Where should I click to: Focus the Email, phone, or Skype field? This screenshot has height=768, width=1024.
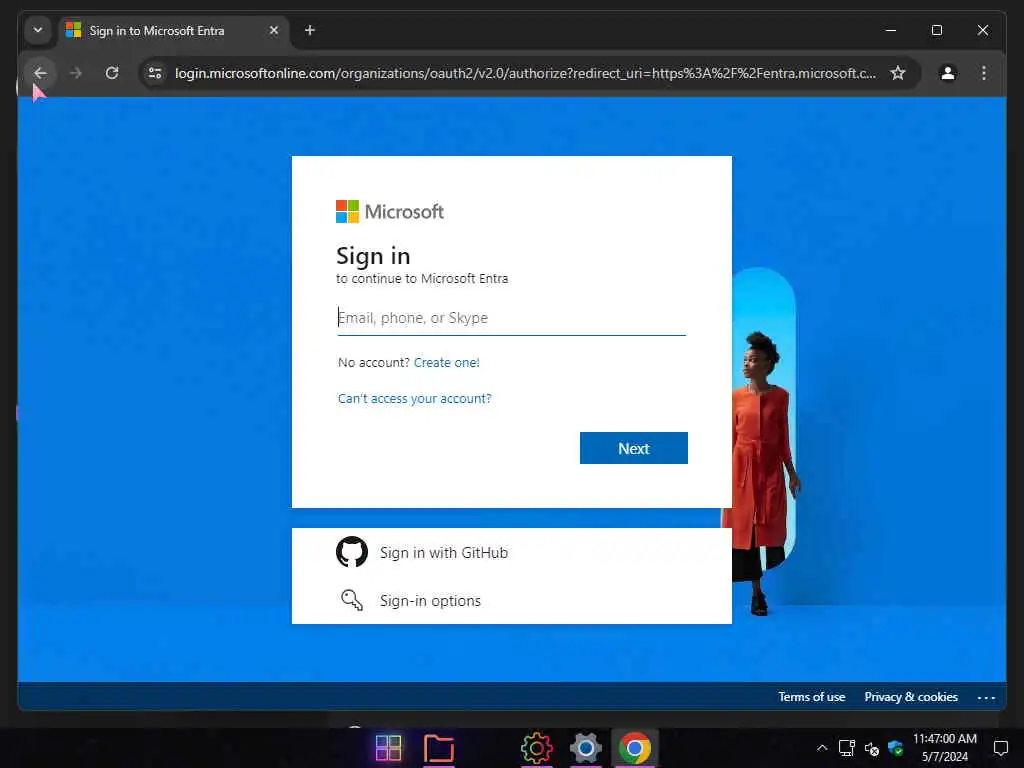[x=511, y=318]
